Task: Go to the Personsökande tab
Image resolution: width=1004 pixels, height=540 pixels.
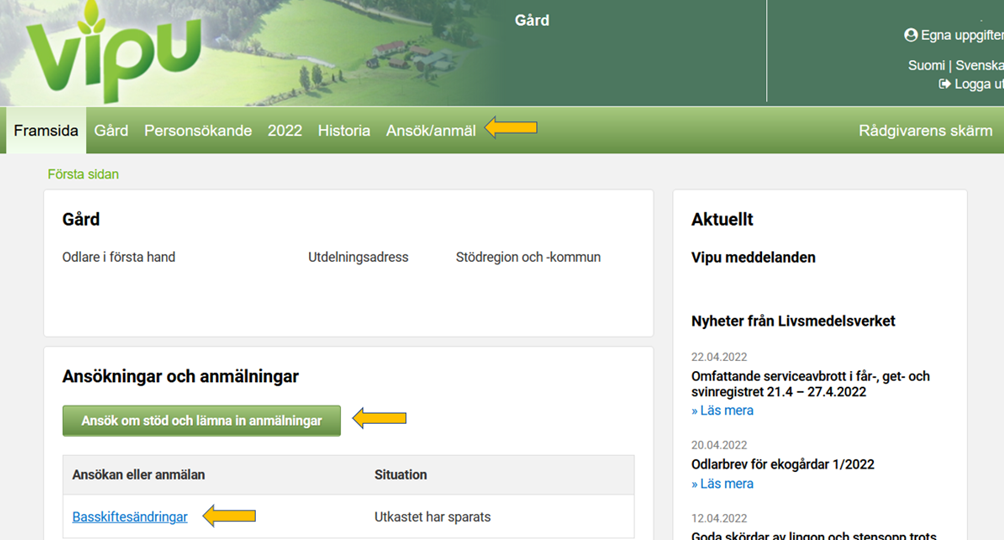Action: coord(198,131)
